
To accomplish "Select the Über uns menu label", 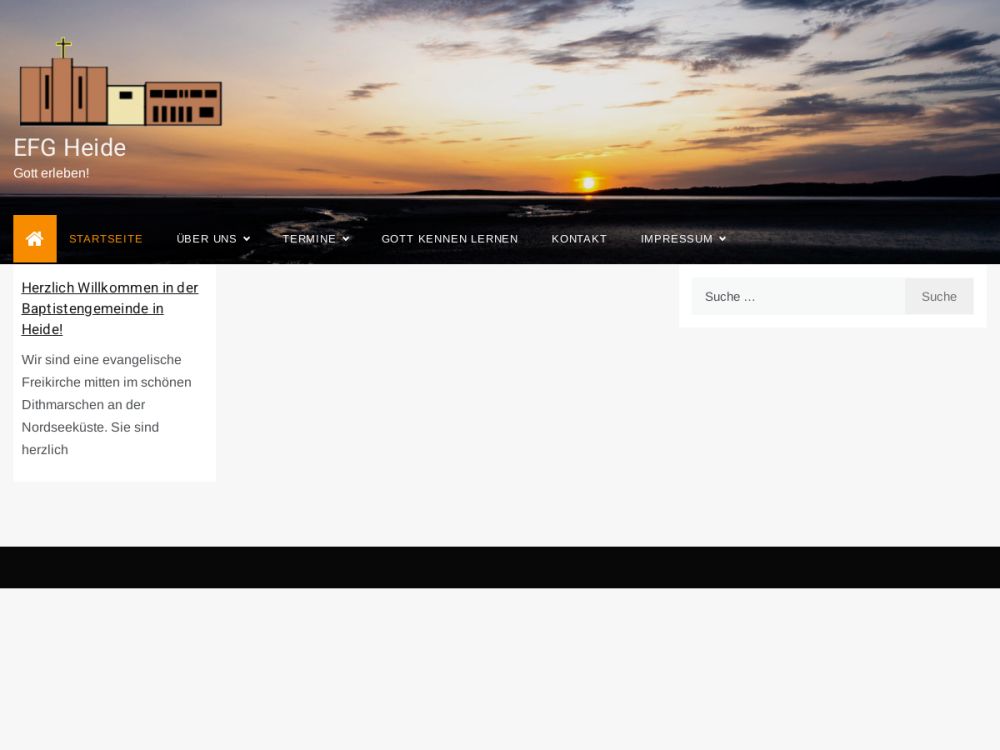I will (x=206, y=239).
